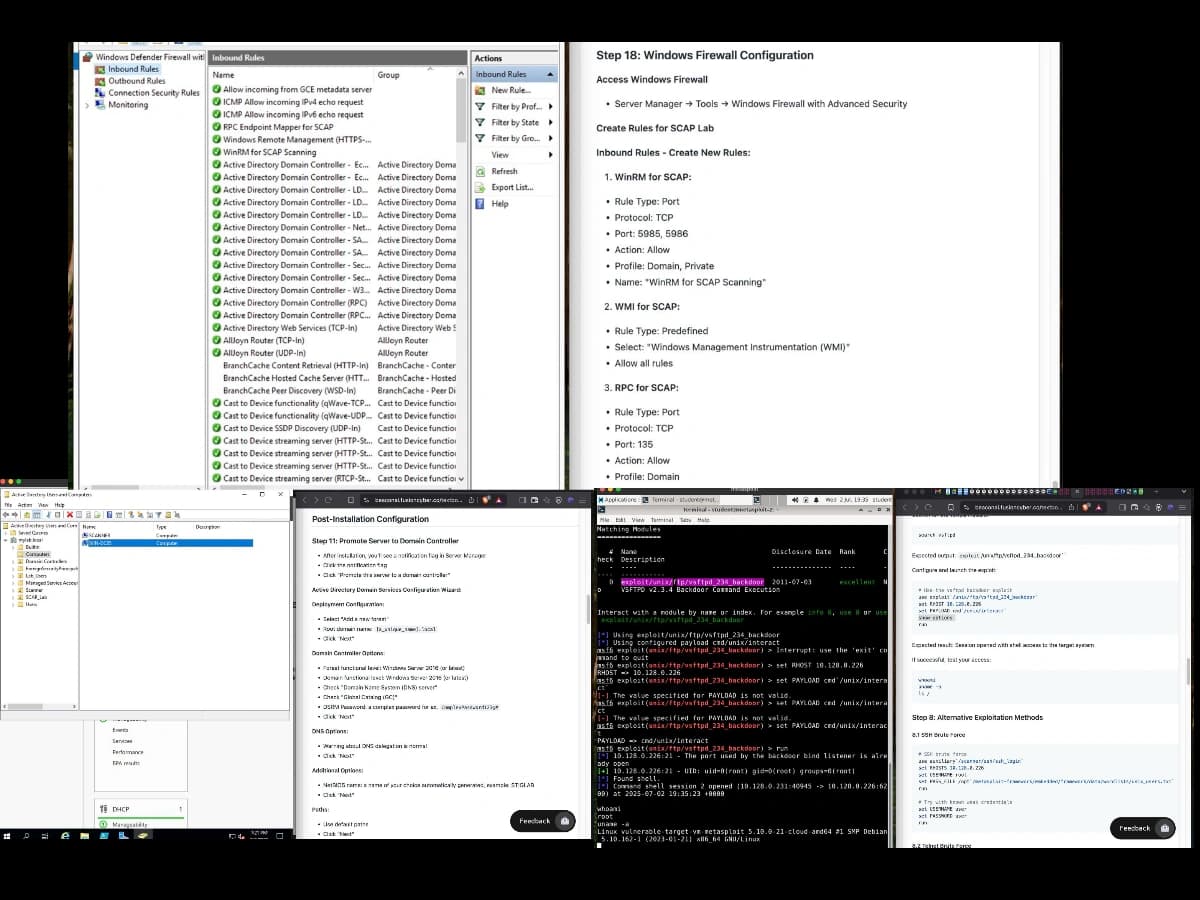Screen dimensions: 1200x900
Task: Click green check of GCE metadata server rule
Action: point(217,89)
